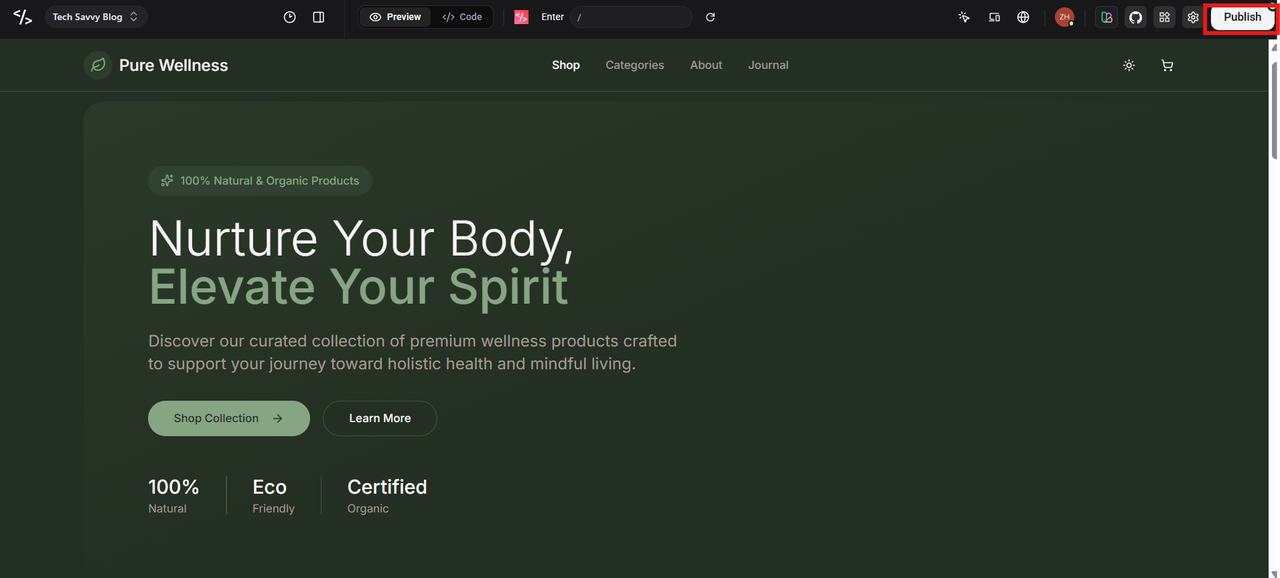Toggle the light/dark theme sun icon
The width and height of the screenshot is (1280, 578).
point(1129,65)
